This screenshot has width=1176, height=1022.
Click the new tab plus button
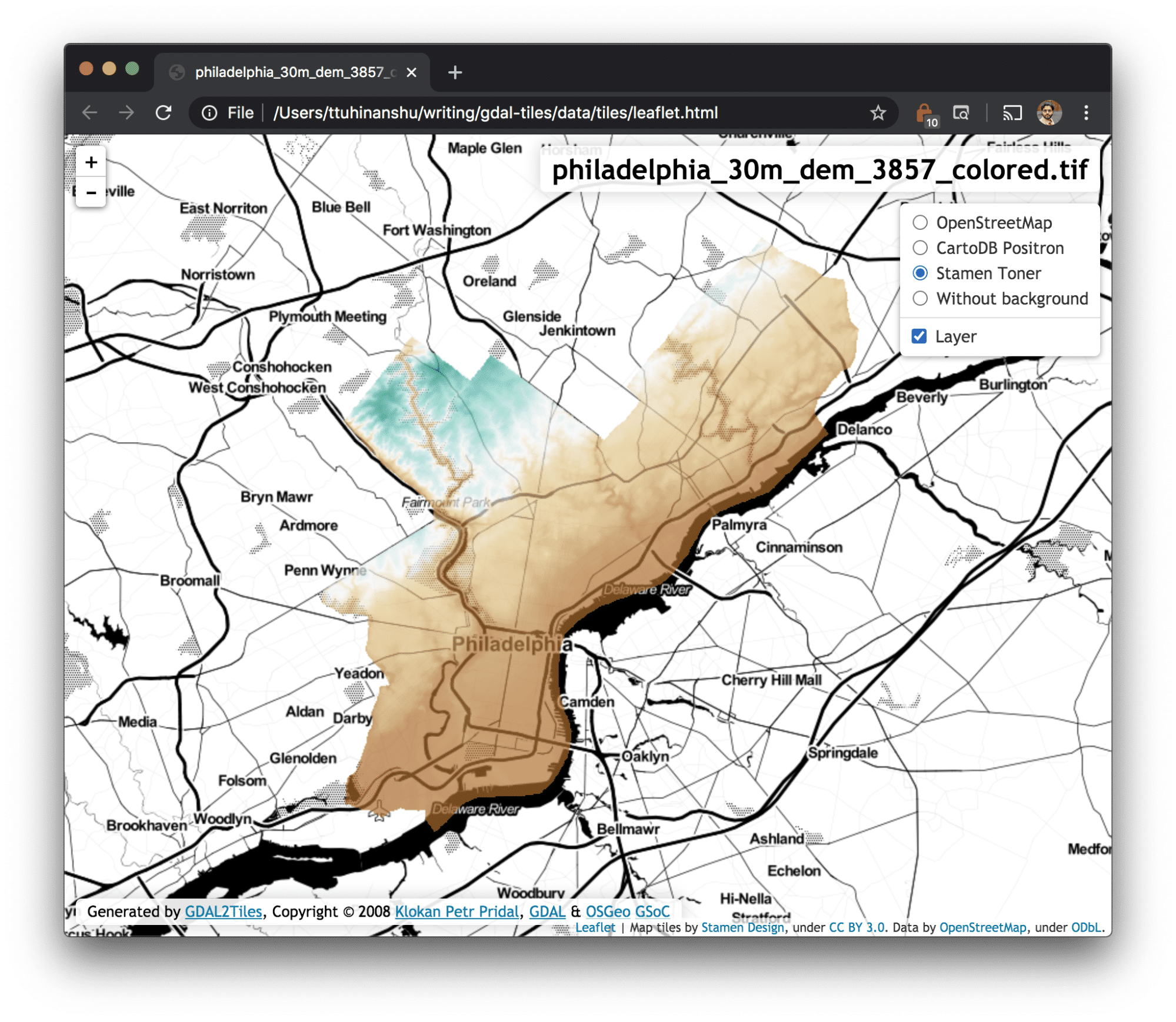(459, 70)
